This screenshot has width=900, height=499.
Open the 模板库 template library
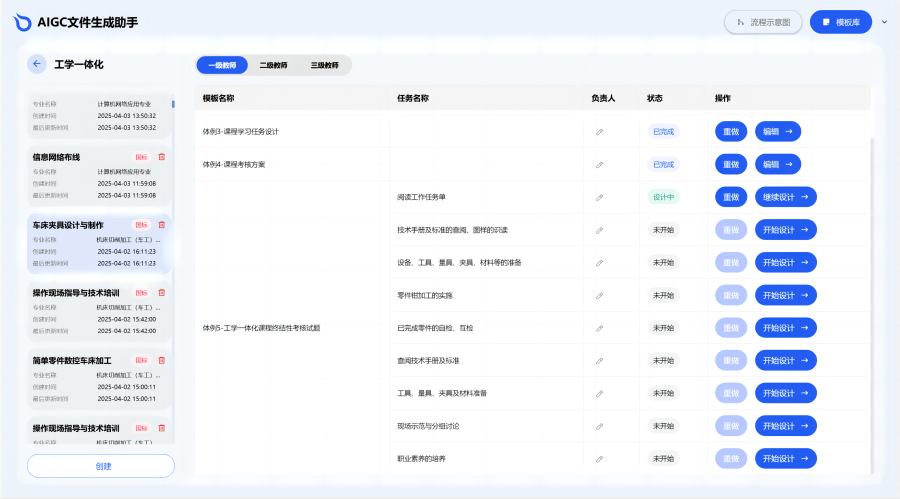tap(841, 22)
